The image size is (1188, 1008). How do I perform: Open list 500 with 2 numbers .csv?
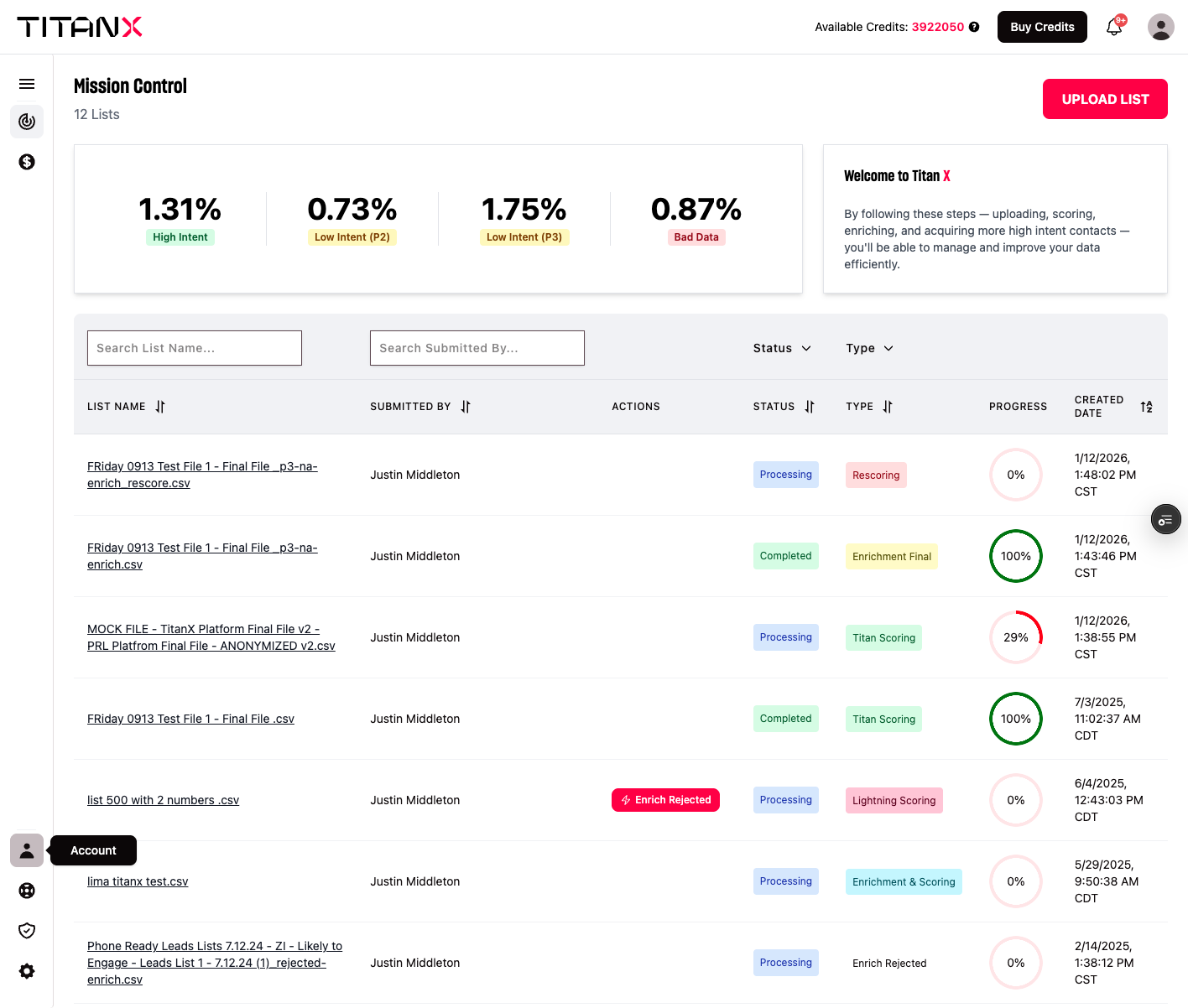click(x=163, y=800)
